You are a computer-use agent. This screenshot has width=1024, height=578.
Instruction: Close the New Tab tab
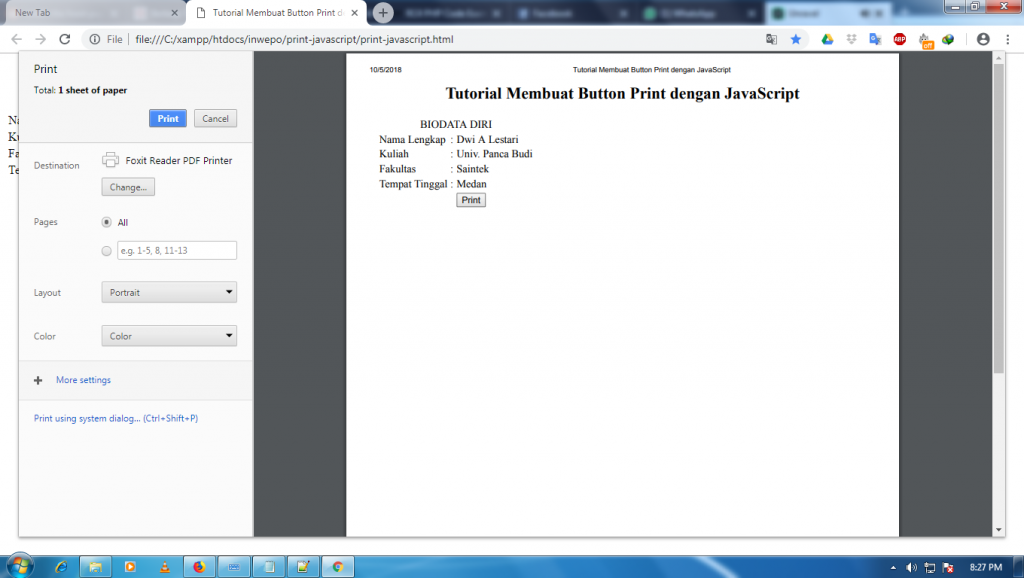pos(174,12)
